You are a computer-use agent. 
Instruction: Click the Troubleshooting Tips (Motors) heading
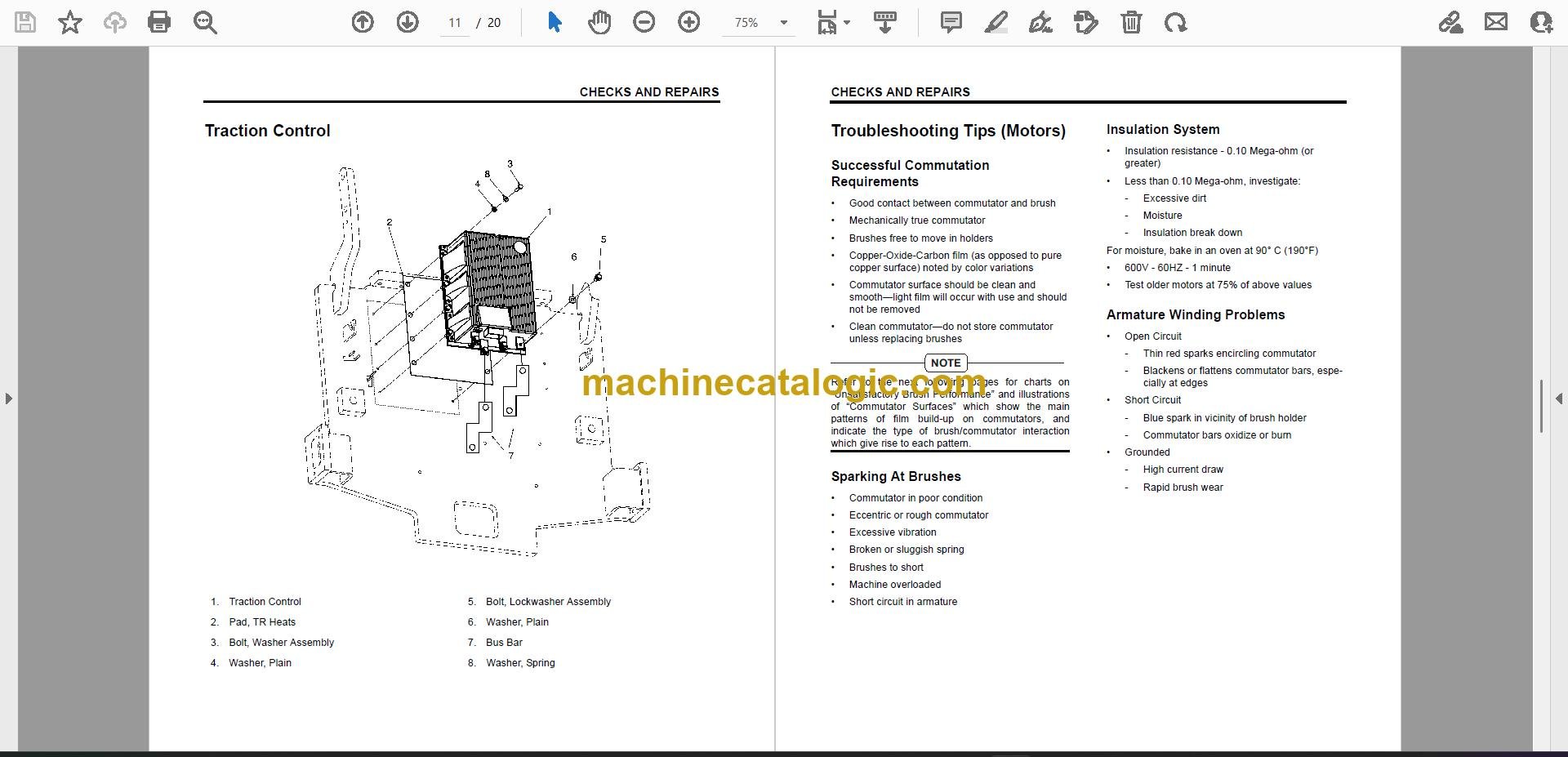coord(948,131)
